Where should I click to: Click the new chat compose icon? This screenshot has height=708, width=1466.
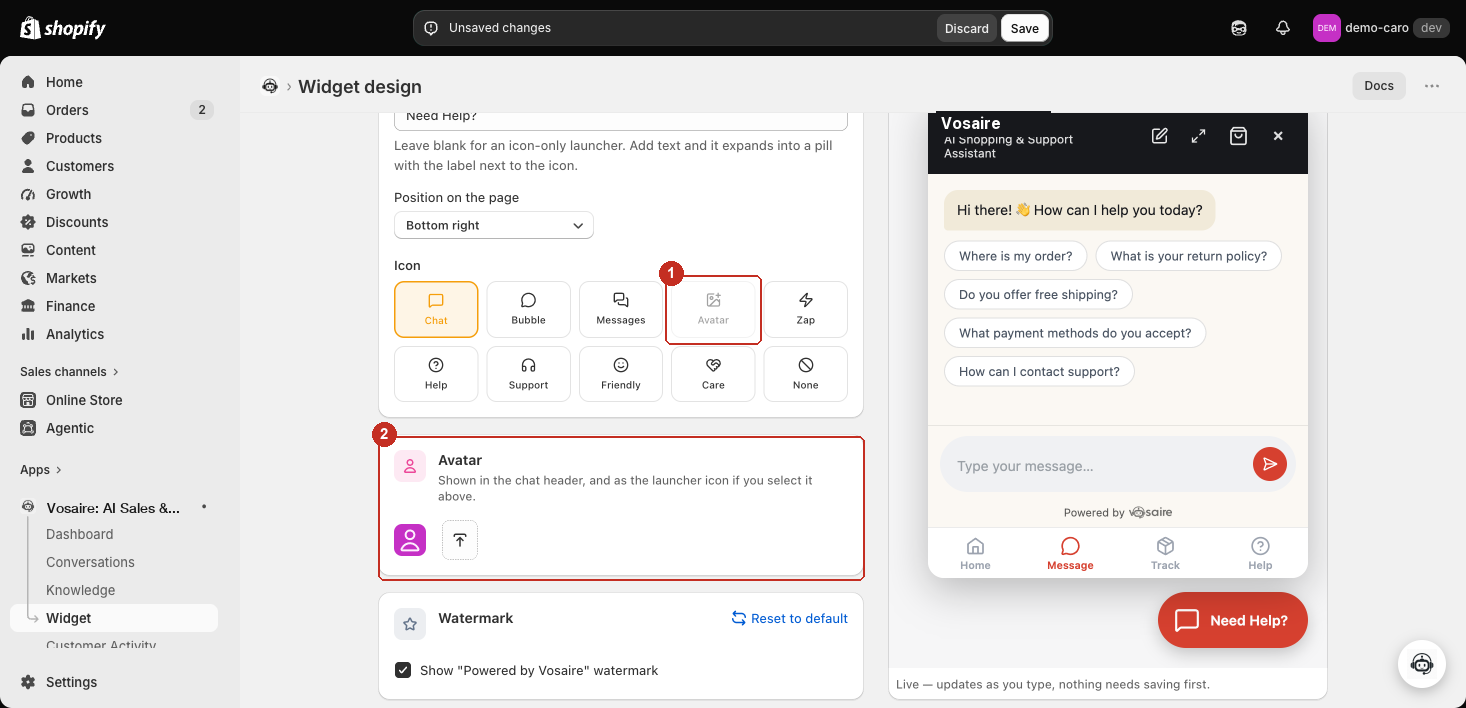click(x=1160, y=136)
